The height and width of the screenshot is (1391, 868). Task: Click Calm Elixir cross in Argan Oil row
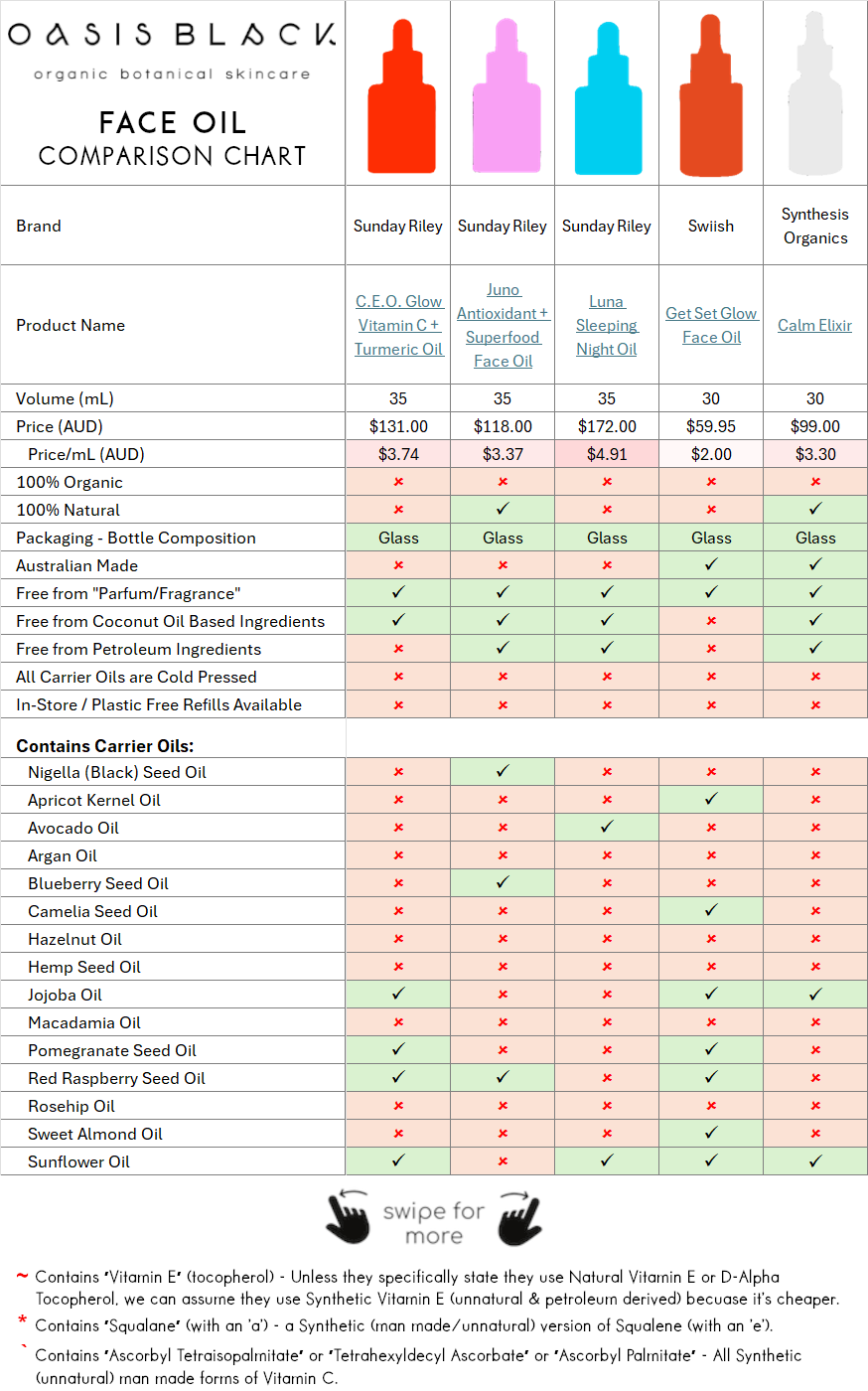click(x=815, y=855)
